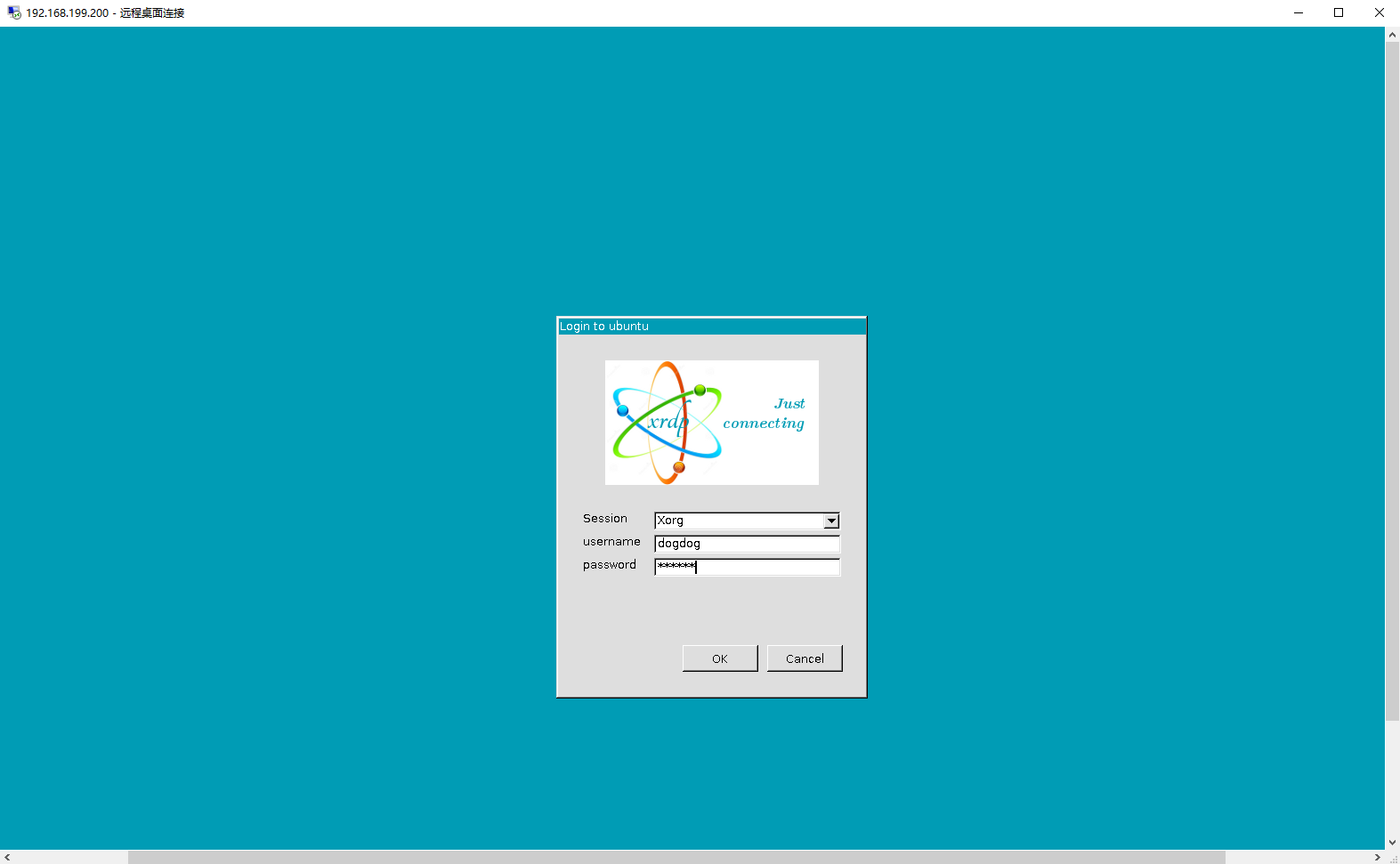Click the vertical scrollbar thumb
The height and width of the screenshot is (864, 1400).
click(1392, 381)
